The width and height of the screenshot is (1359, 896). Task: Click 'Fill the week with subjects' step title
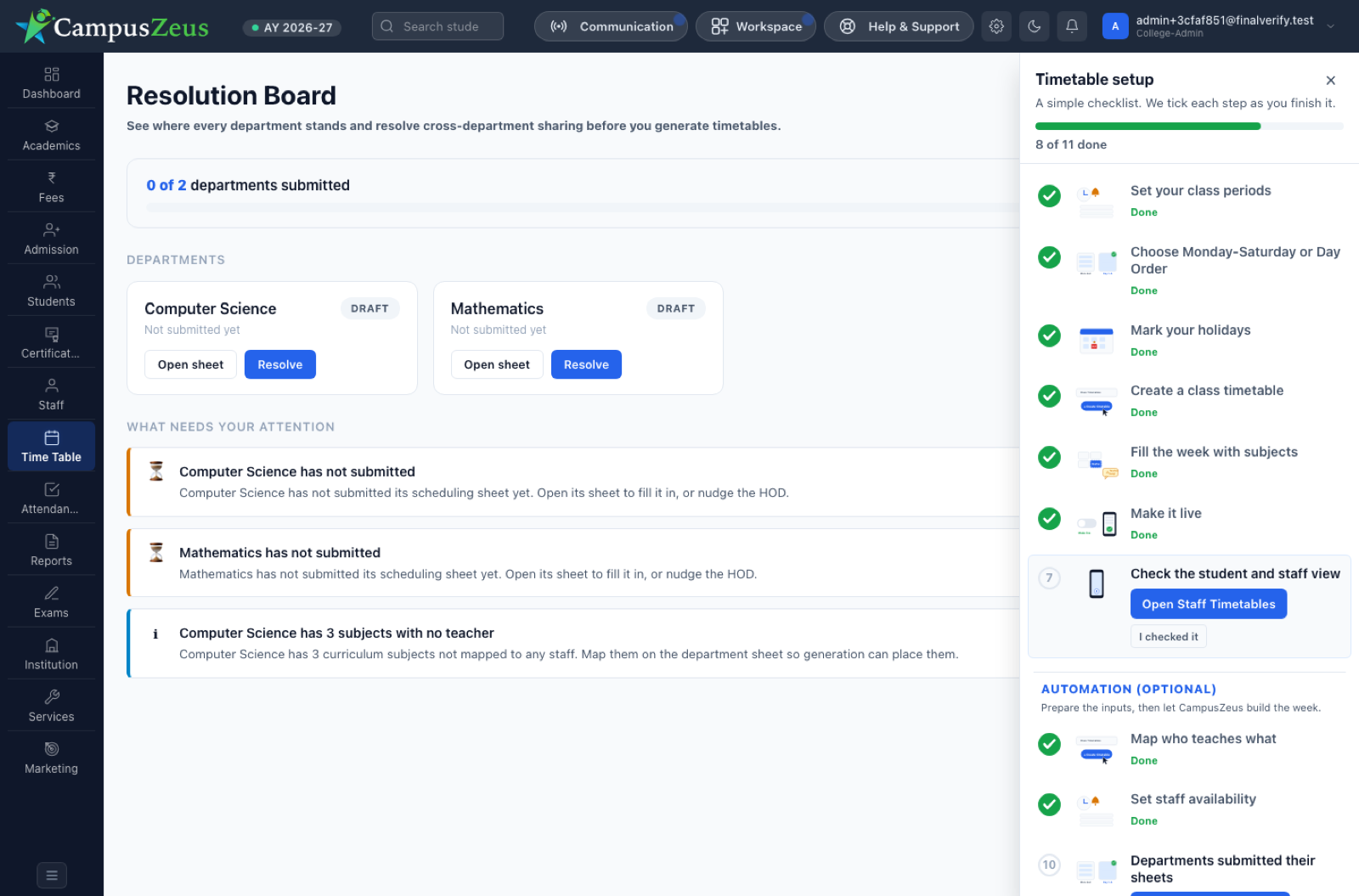[1215, 452]
